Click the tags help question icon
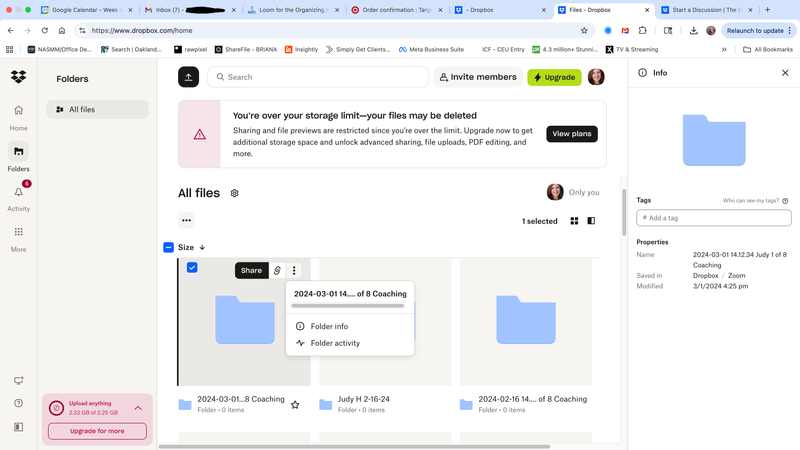800x450 pixels. (x=785, y=201)
